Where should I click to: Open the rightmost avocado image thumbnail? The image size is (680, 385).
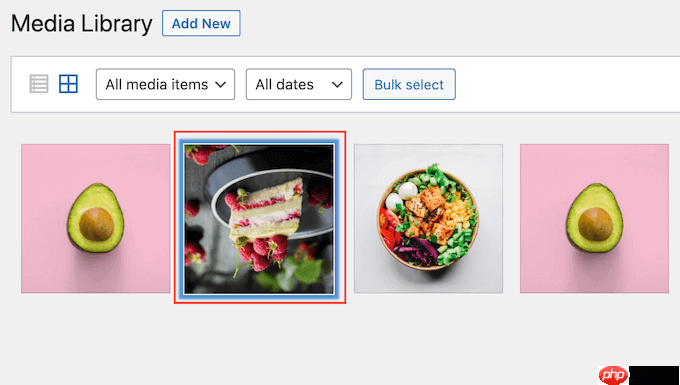pos(595,219)
